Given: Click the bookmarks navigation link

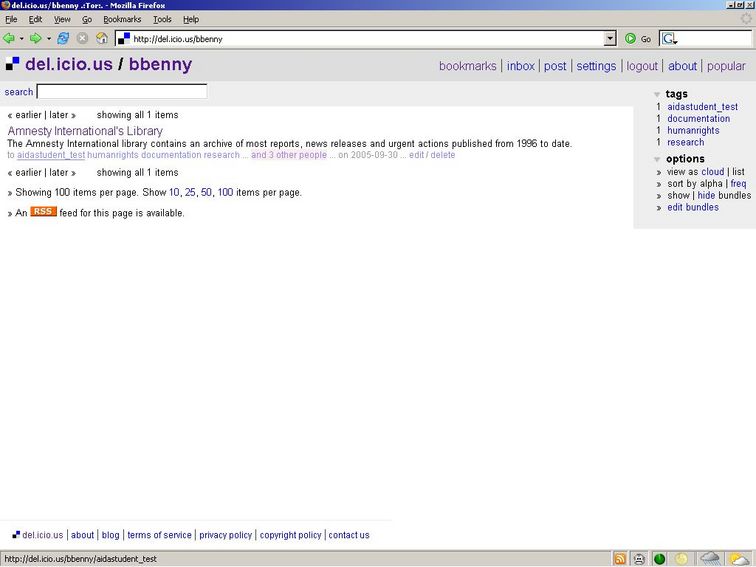Looking at the screenshot, I should point(468,66).
